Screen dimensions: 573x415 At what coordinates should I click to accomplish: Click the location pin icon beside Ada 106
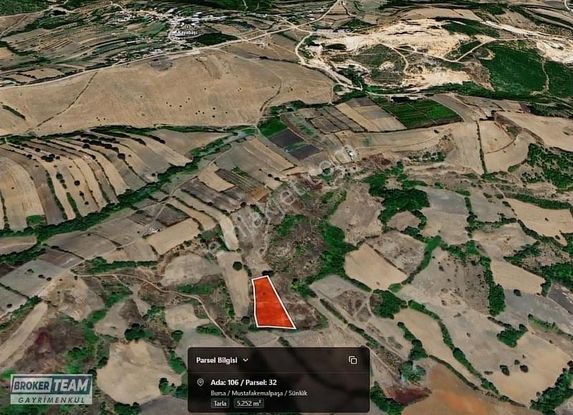tap(200, 382)
